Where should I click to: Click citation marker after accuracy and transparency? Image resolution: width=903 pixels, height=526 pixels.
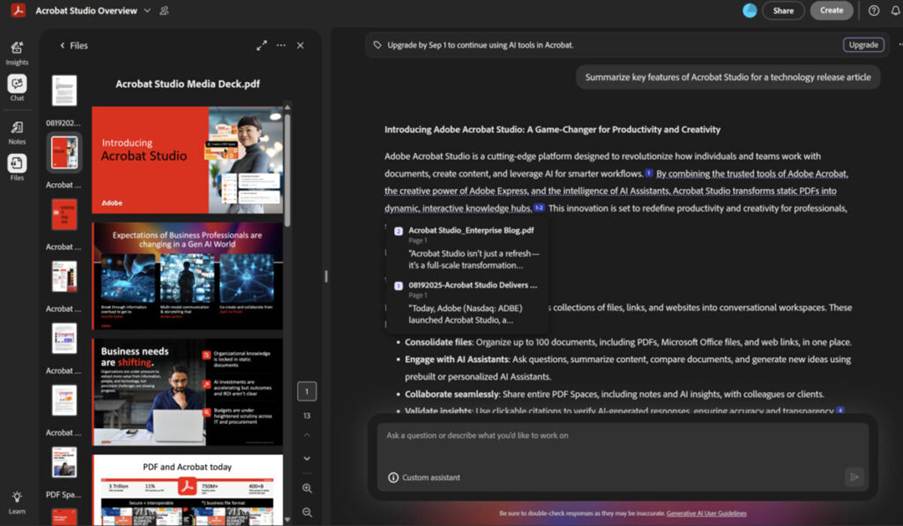tap(840, 411)
